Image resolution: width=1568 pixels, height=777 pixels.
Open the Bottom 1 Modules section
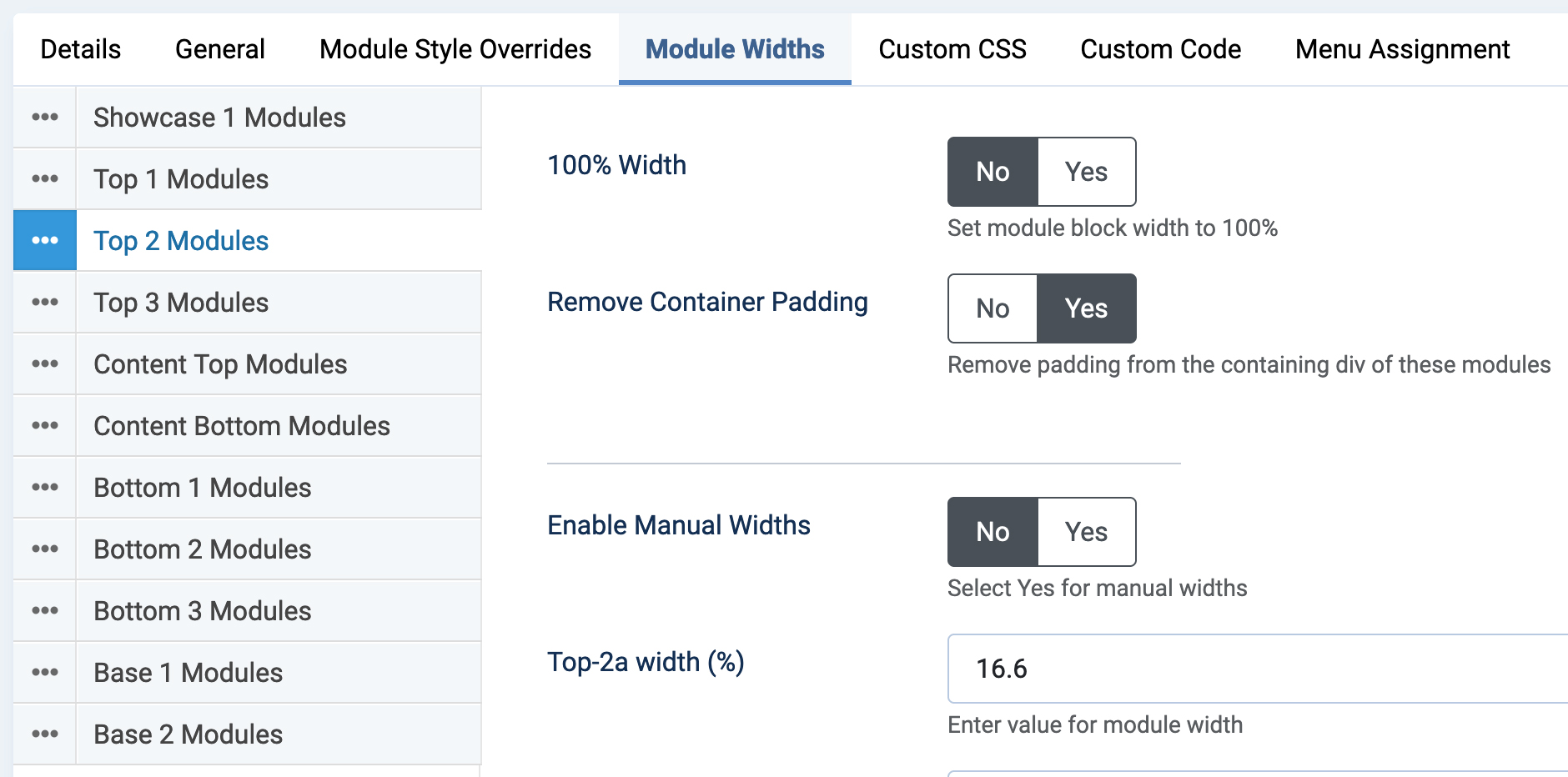203,487
